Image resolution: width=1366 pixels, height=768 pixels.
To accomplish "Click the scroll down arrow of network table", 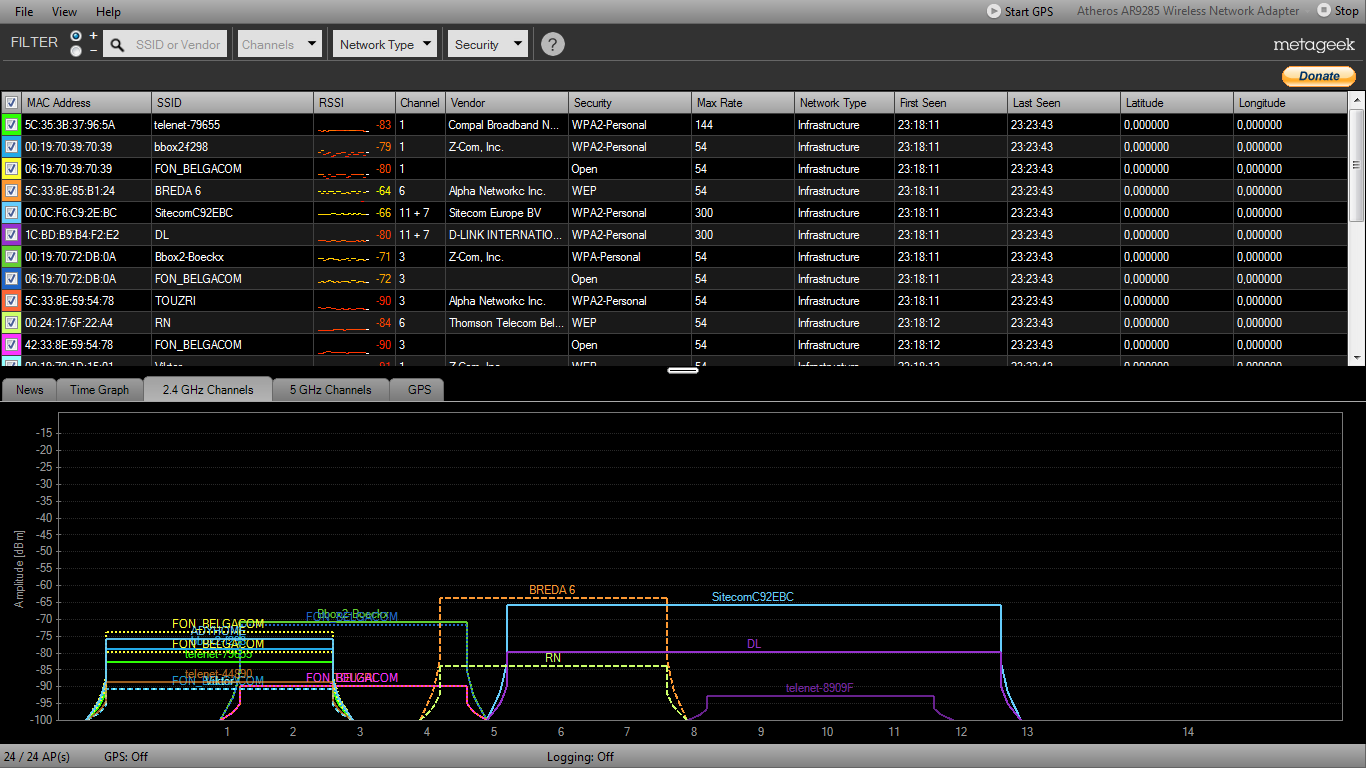I will [x=1357, y=357].
